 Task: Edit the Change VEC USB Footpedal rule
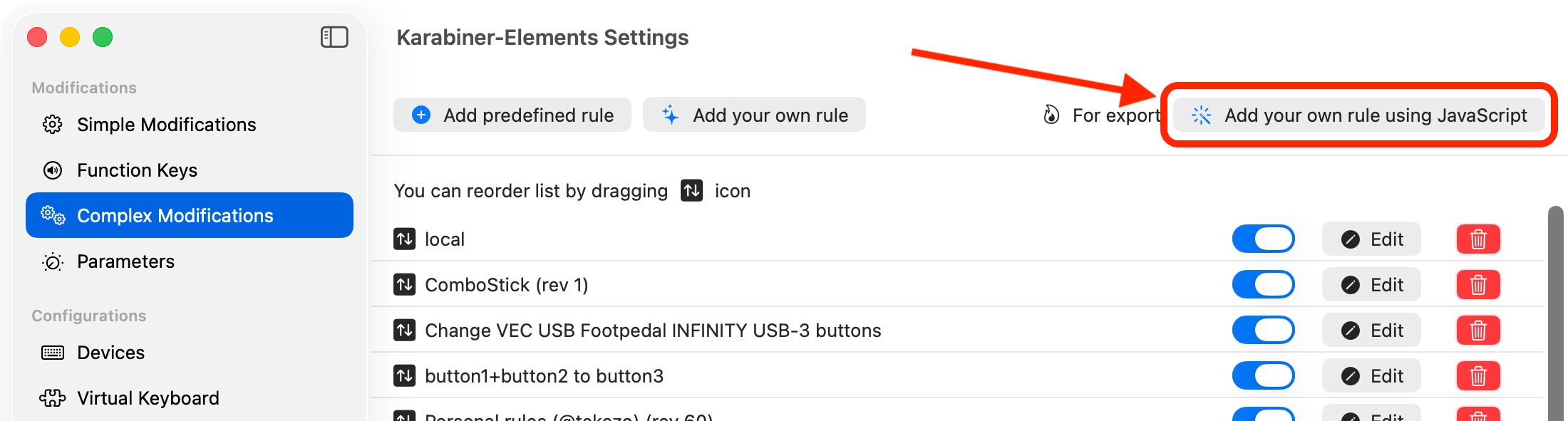[x=1371, y=330]
